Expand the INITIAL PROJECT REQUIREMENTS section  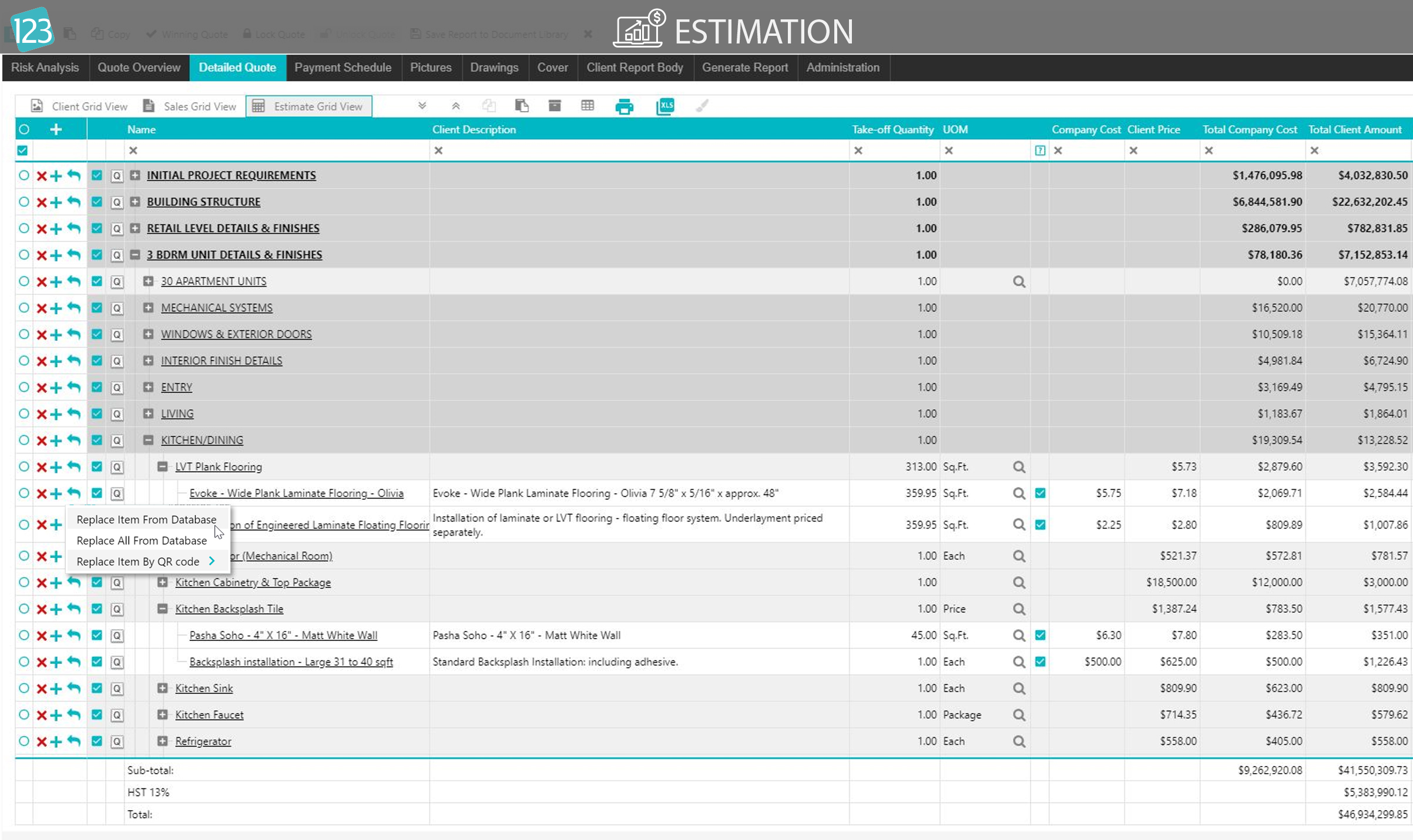[x=135, y=175]
